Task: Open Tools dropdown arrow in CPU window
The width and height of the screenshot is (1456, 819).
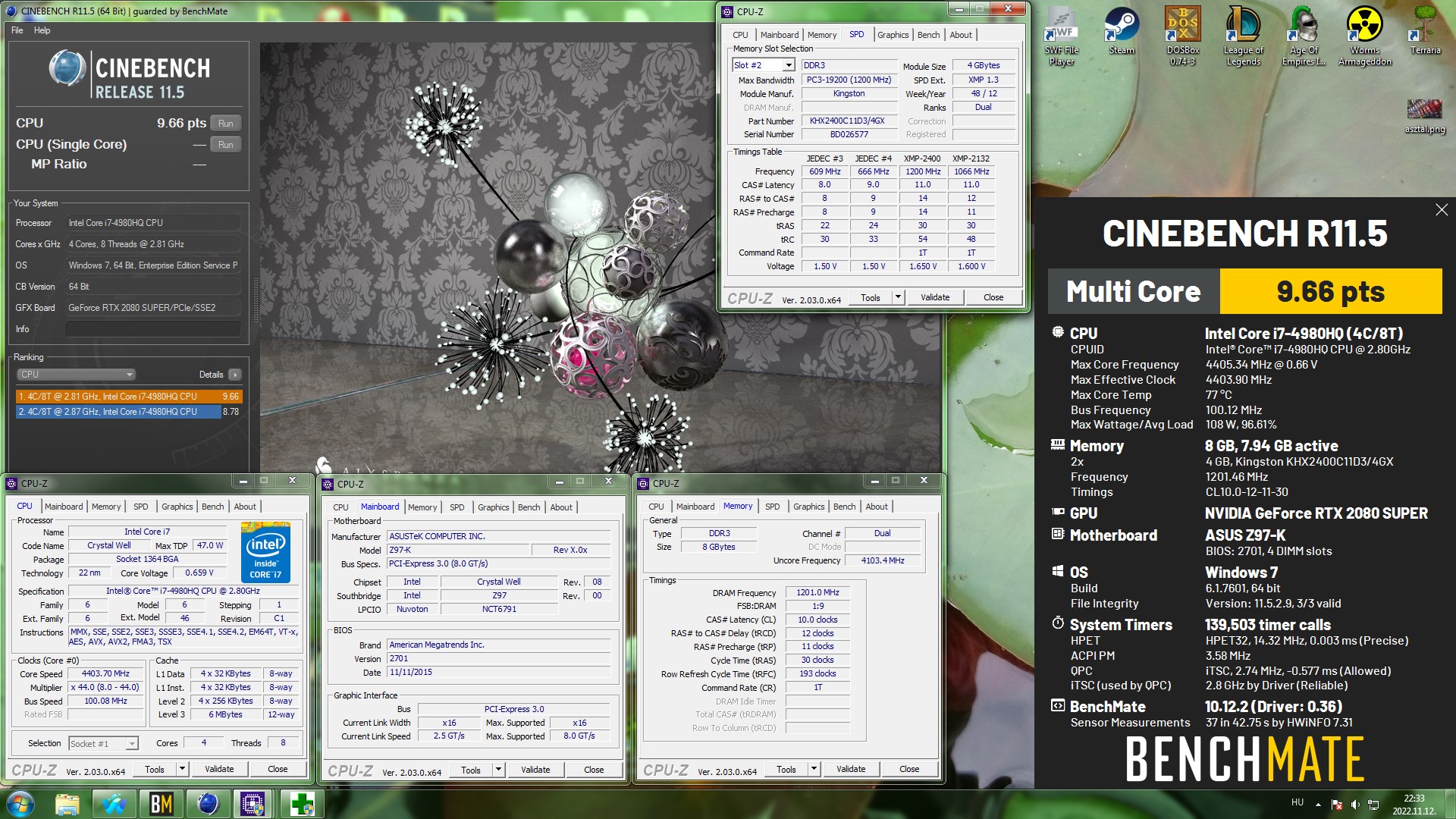Action: (x=182, y=769)
